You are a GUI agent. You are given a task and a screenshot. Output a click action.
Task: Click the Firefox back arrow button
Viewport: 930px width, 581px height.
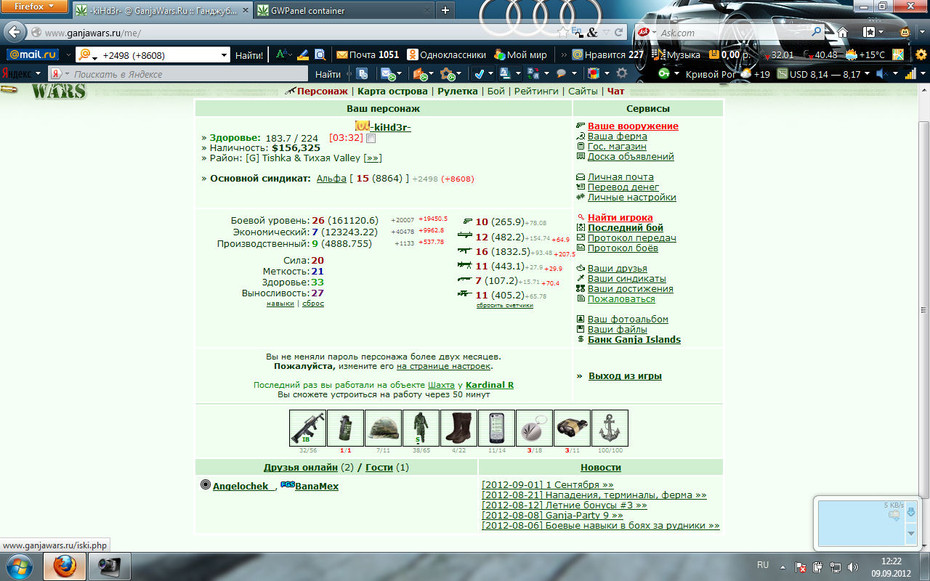[15, 32]
